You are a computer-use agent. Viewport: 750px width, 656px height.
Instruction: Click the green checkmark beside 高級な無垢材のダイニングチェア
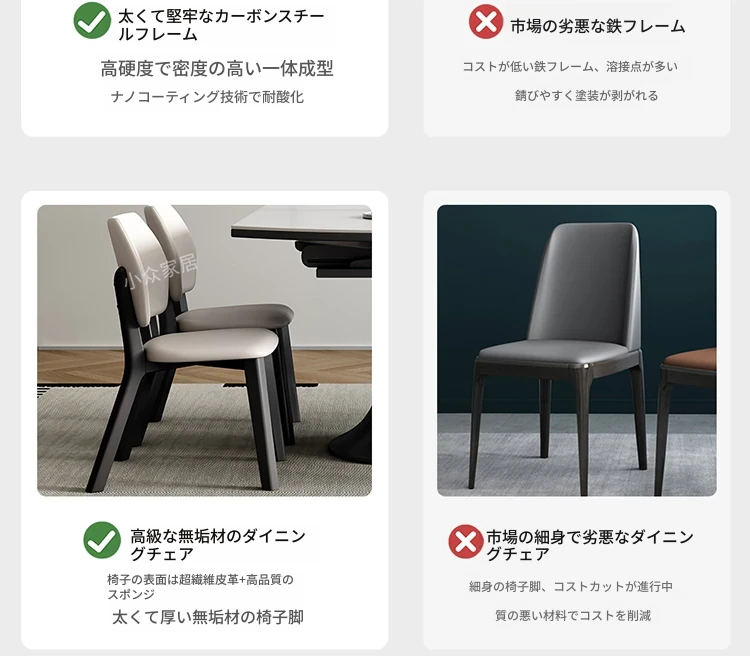pos(102,540)
